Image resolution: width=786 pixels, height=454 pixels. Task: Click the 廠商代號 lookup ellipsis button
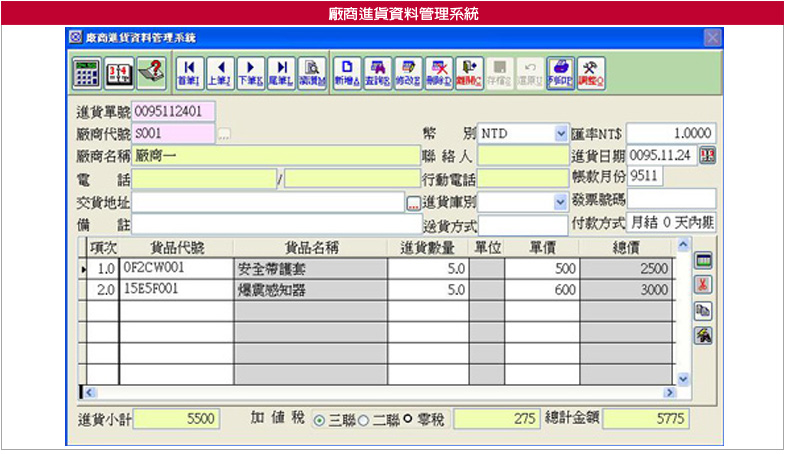click(x=224, y=133)
